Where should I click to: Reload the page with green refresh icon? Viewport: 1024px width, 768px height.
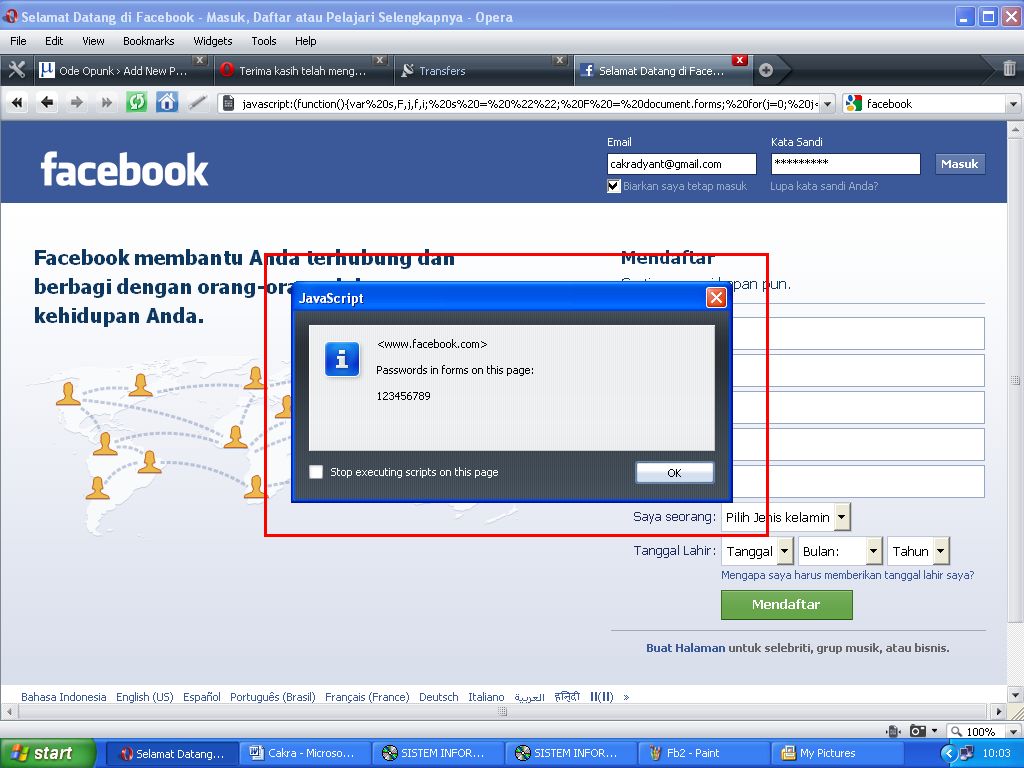(136, 103)
